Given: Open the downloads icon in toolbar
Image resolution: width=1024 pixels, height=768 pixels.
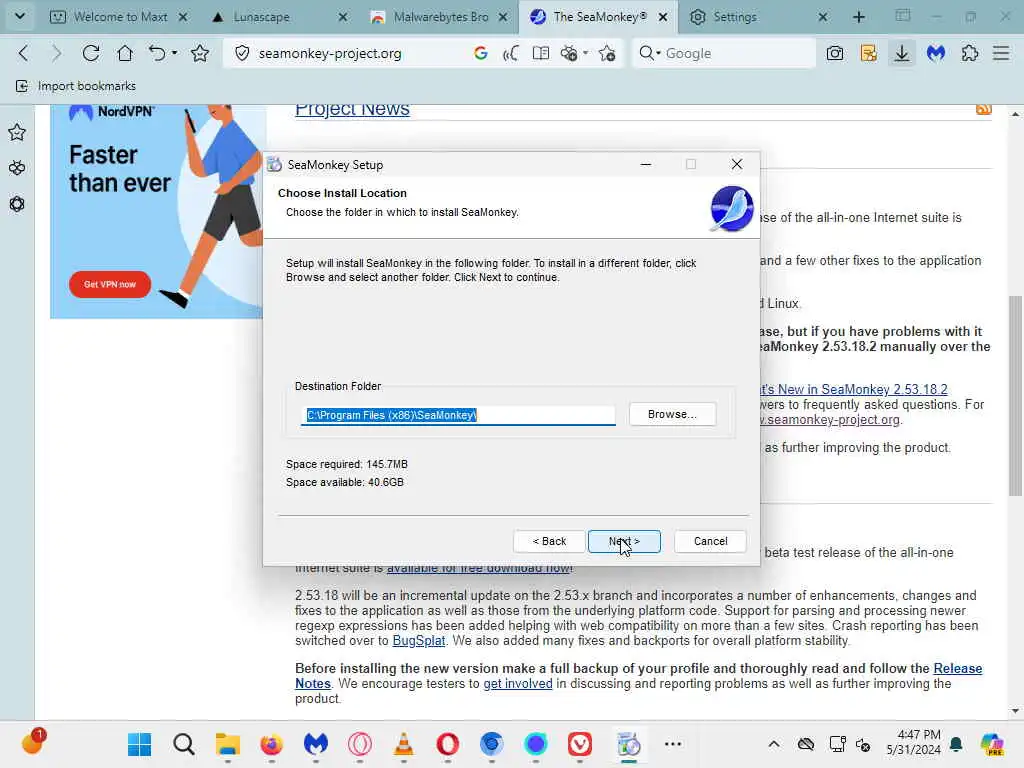Looking at the screenshot, I should click(x=902, y=54).
